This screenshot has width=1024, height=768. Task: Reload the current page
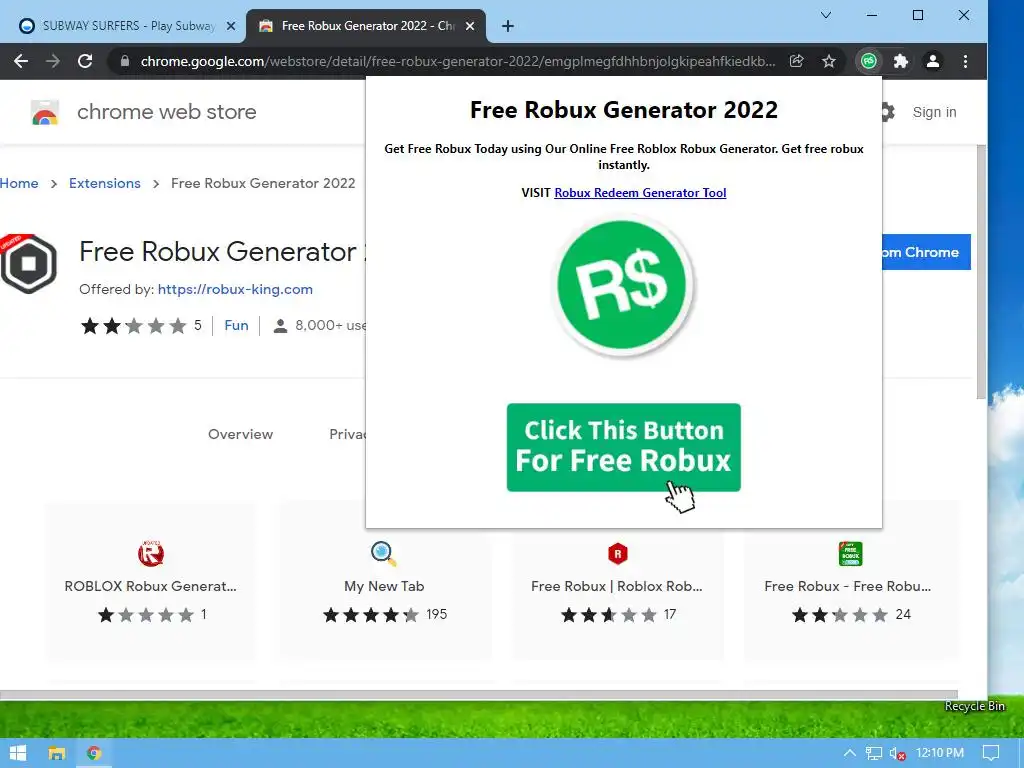pyautogui.click(x=85, y=61)
